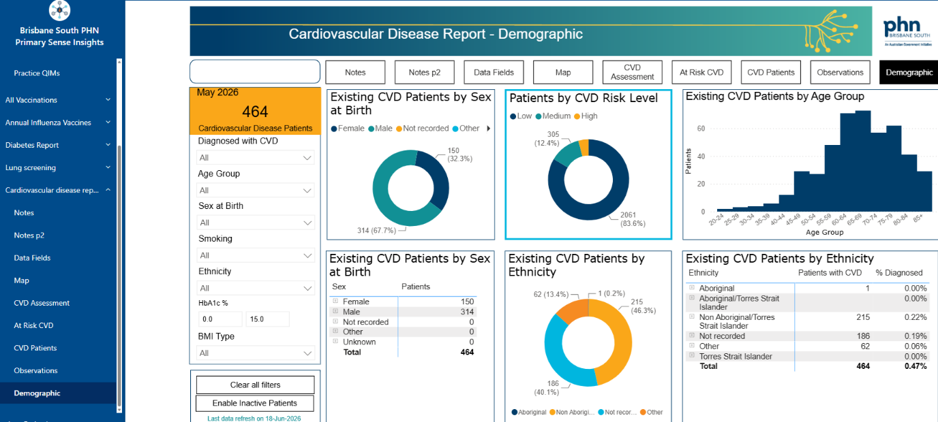Image resolution: width=938 pixels, height=422 pixels.
Task: Click Enable Inactive Patients button
Action: (x=255, y=403)
